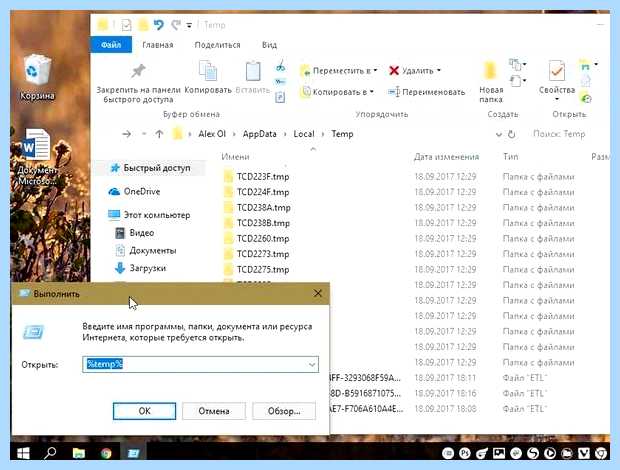The height and width of the screenshot is (470, 620).
Task: Click the Photoshop icon in system tray
Action: click(x=465, y=453)
